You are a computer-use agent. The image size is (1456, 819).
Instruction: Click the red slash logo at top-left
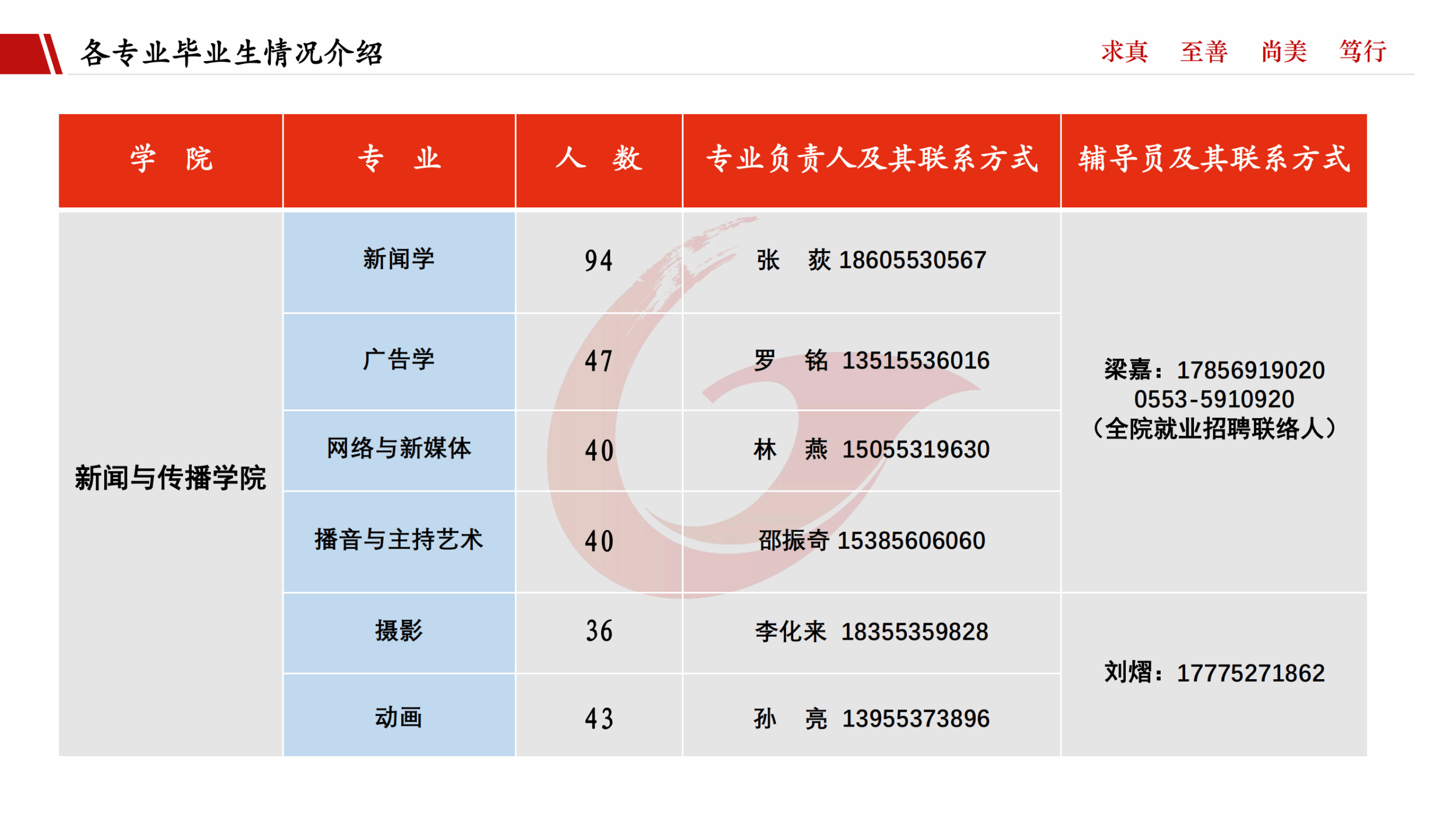(x=32, y=54)
